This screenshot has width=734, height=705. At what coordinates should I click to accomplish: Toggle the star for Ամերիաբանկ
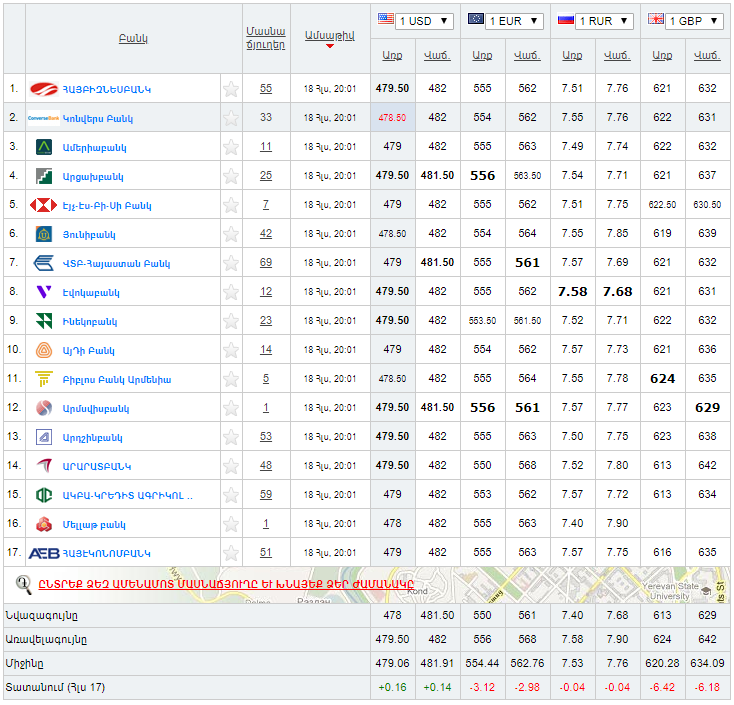(231, 147)
